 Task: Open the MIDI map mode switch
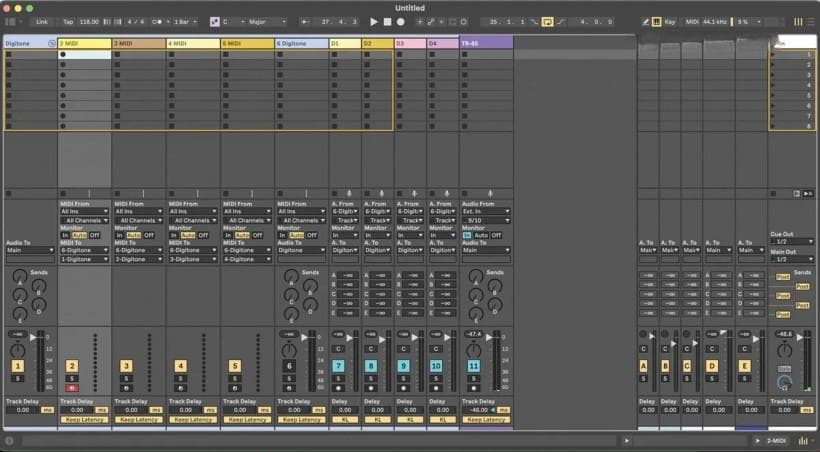click(692, 22)
